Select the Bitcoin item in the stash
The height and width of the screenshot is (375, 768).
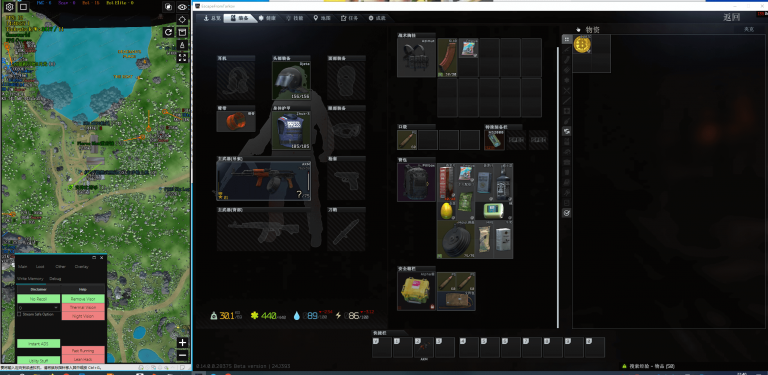pyautogui.click(x=582, y=45)
